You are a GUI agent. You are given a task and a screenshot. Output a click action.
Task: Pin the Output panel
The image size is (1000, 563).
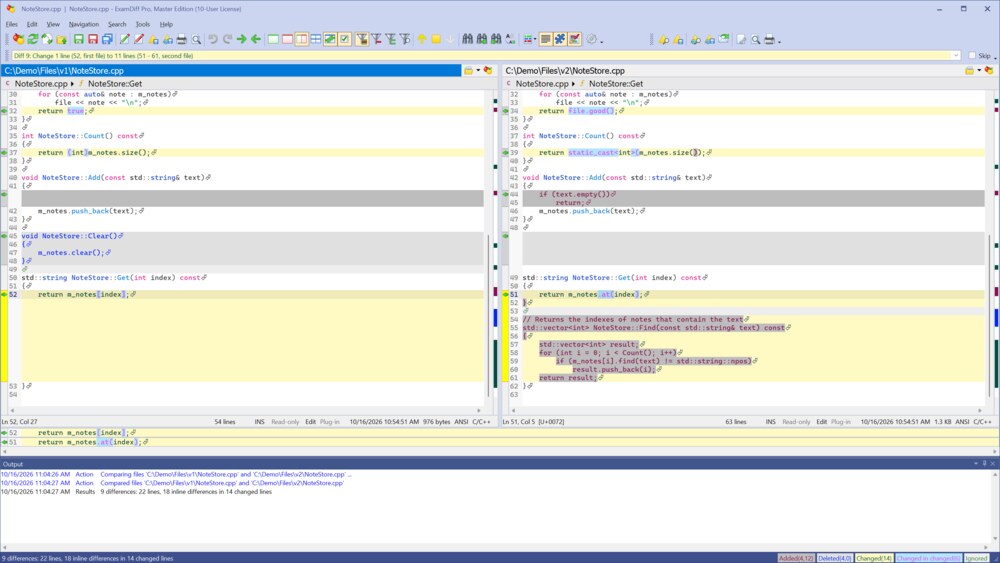pyautogui.click(x=984, y=464)
